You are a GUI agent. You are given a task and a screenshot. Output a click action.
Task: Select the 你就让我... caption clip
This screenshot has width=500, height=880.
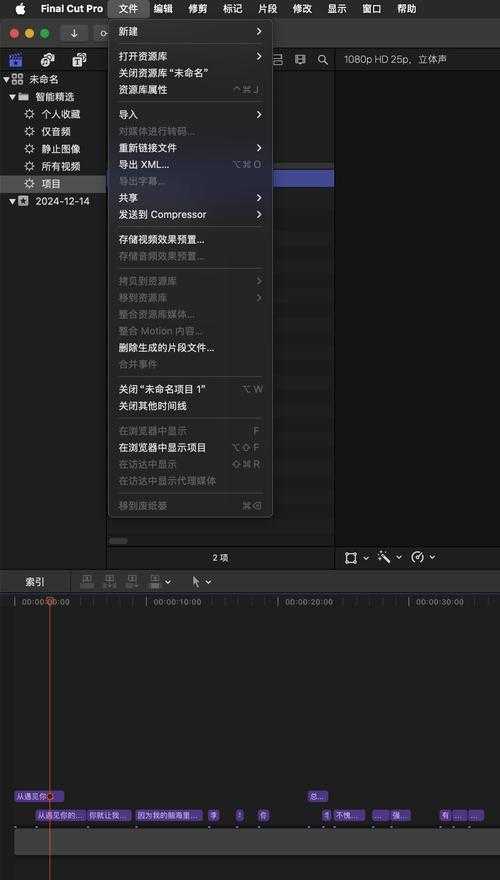tap(109, 815)
